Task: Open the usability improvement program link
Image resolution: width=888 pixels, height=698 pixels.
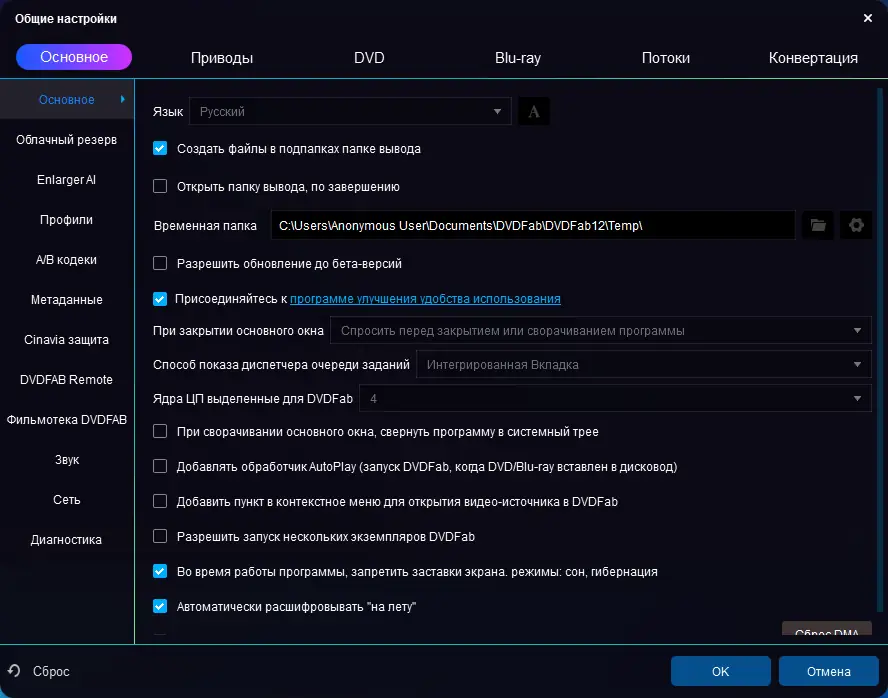Action: (425, 299)
